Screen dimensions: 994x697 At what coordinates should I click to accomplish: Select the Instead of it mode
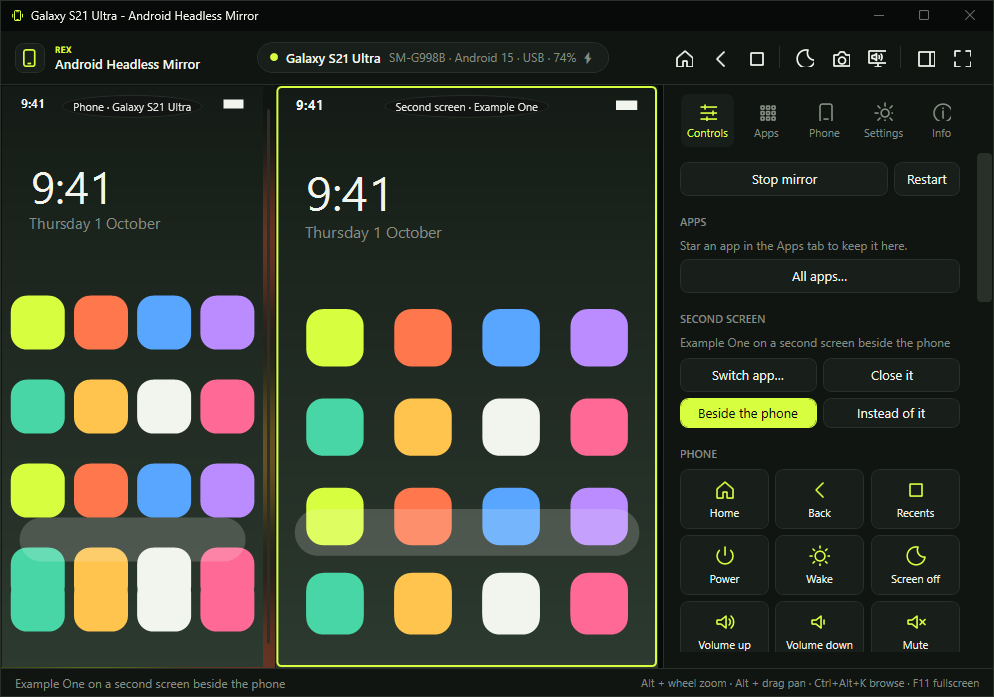891,414
